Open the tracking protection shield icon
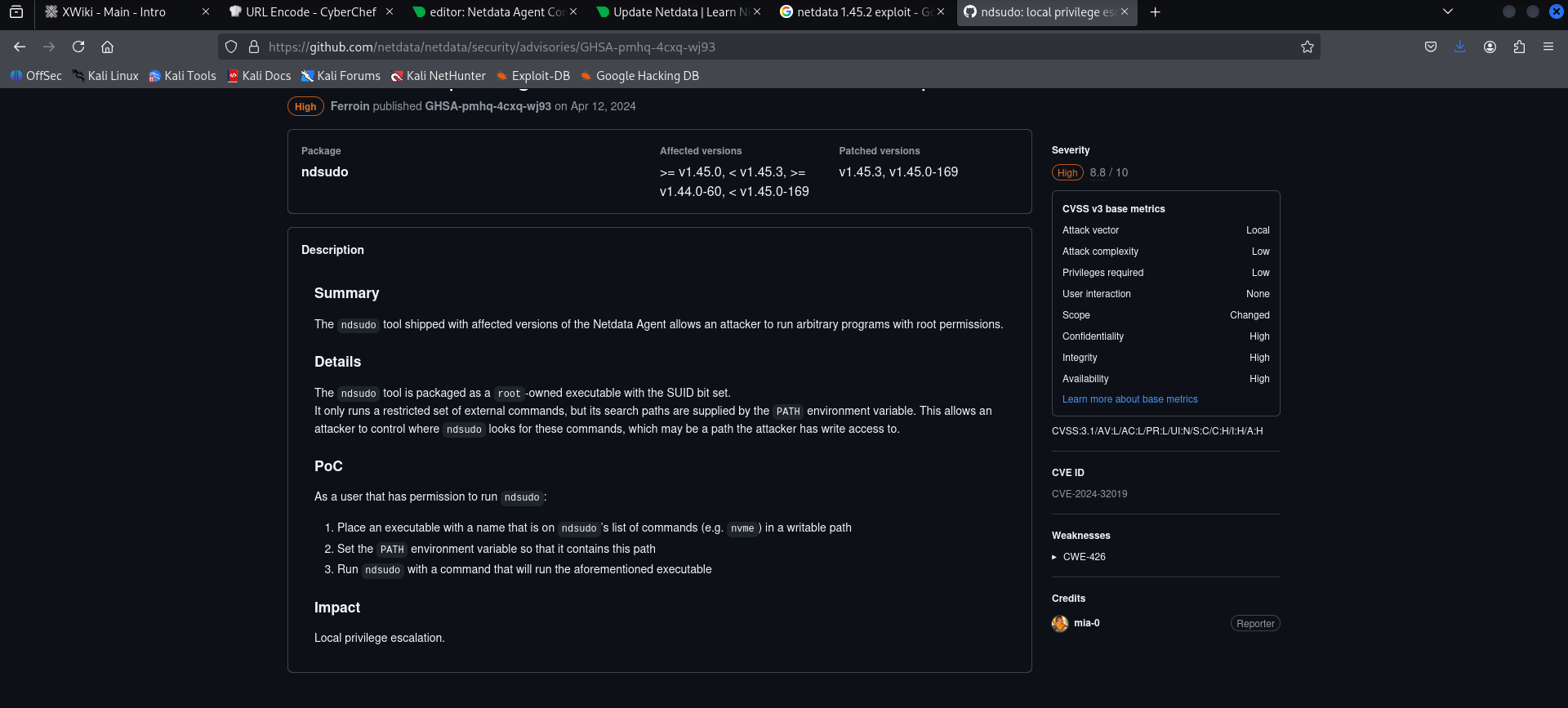The image size is (1568, 708). tap(231, 47)
